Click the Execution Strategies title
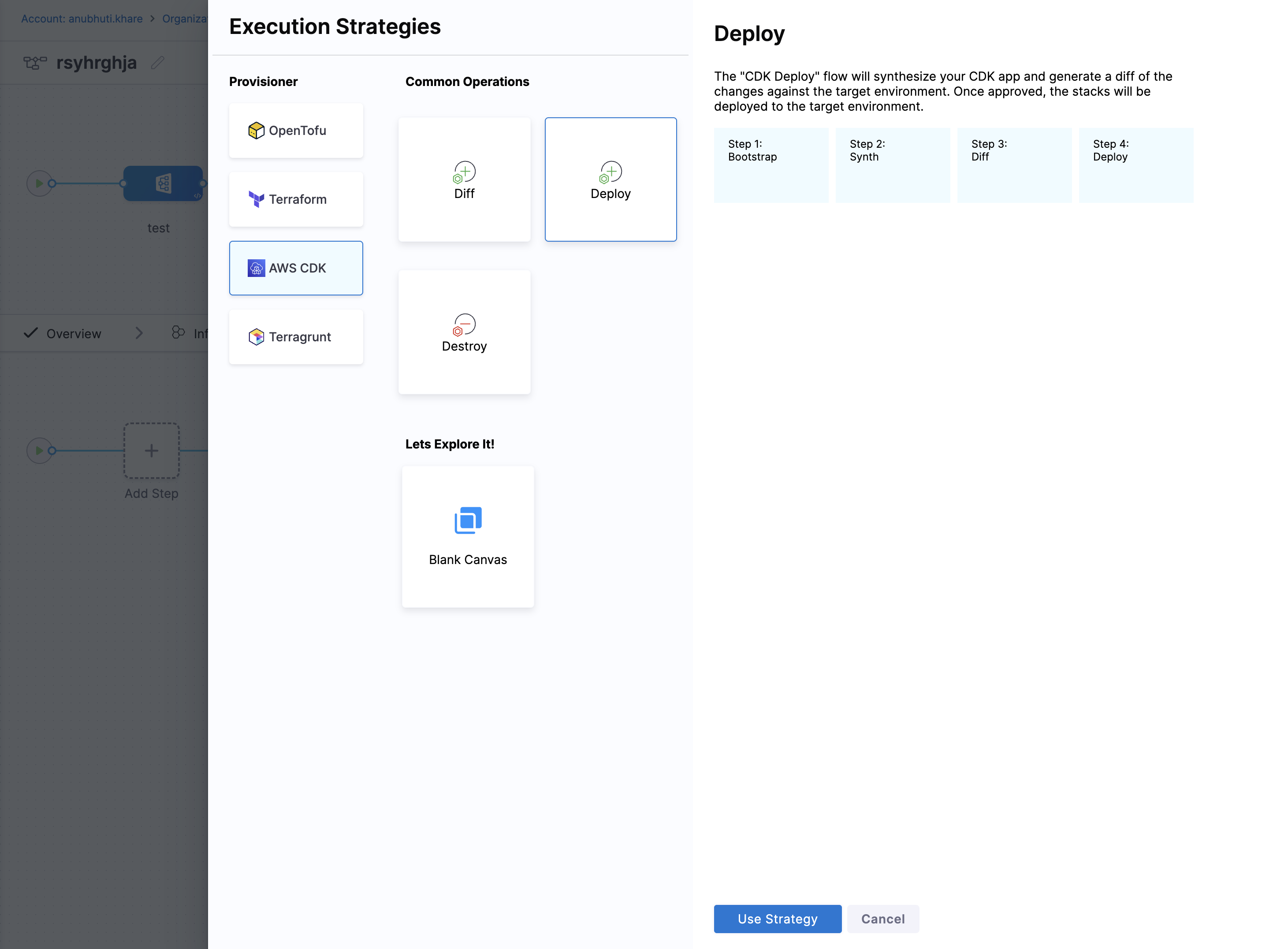 pyautogui.click(x=335, y=26)
